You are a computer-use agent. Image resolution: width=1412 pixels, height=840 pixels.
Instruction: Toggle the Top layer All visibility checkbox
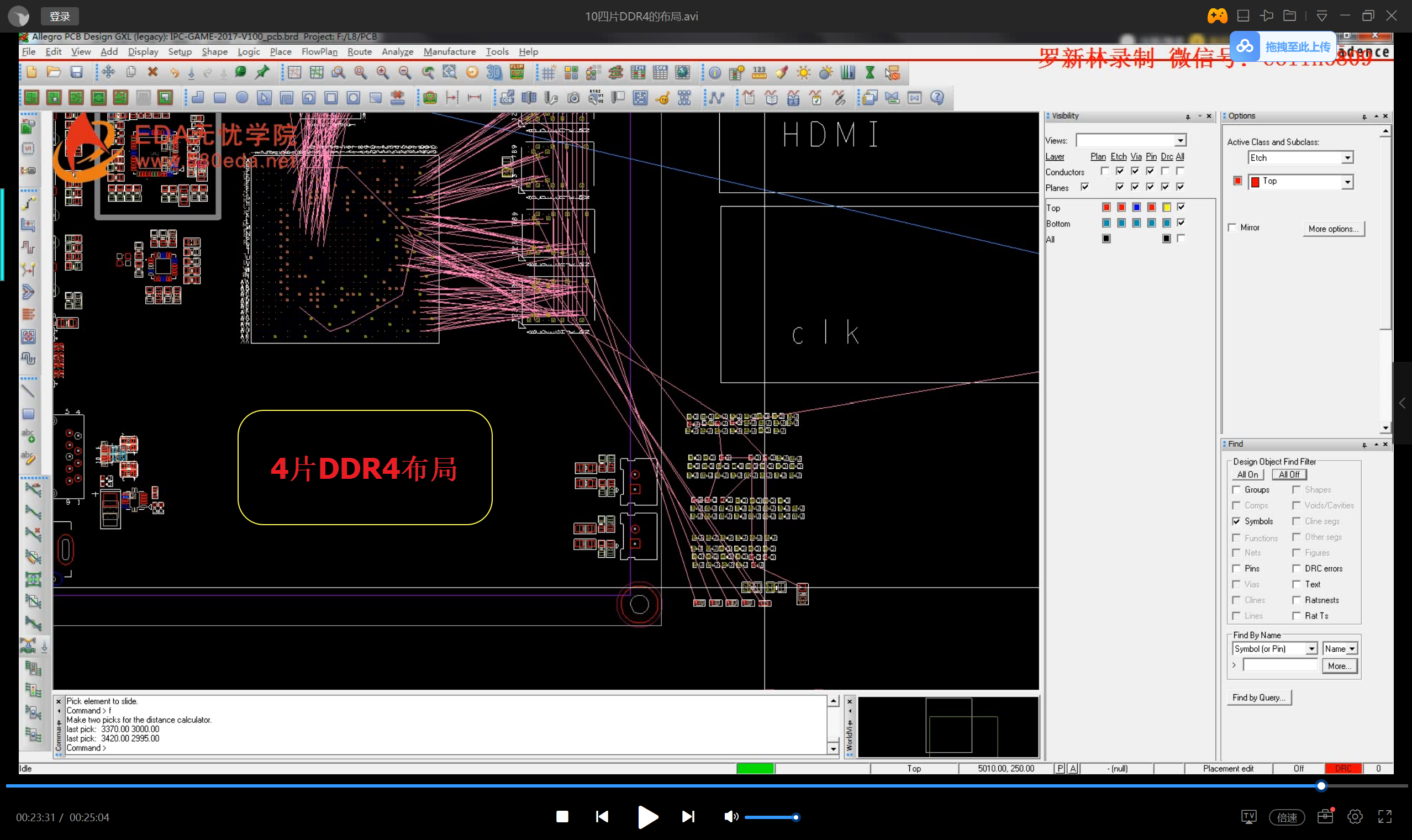tap(1181, 207)
